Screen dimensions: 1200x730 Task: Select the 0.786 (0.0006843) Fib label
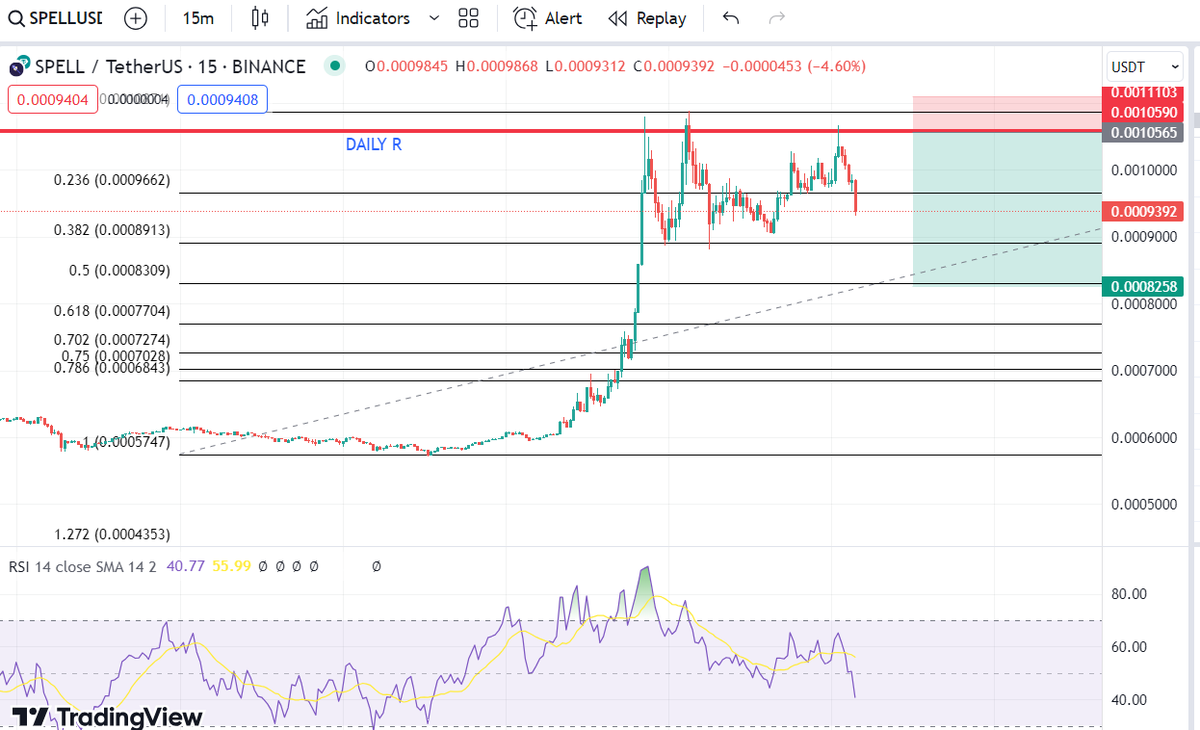click(112, 369)
